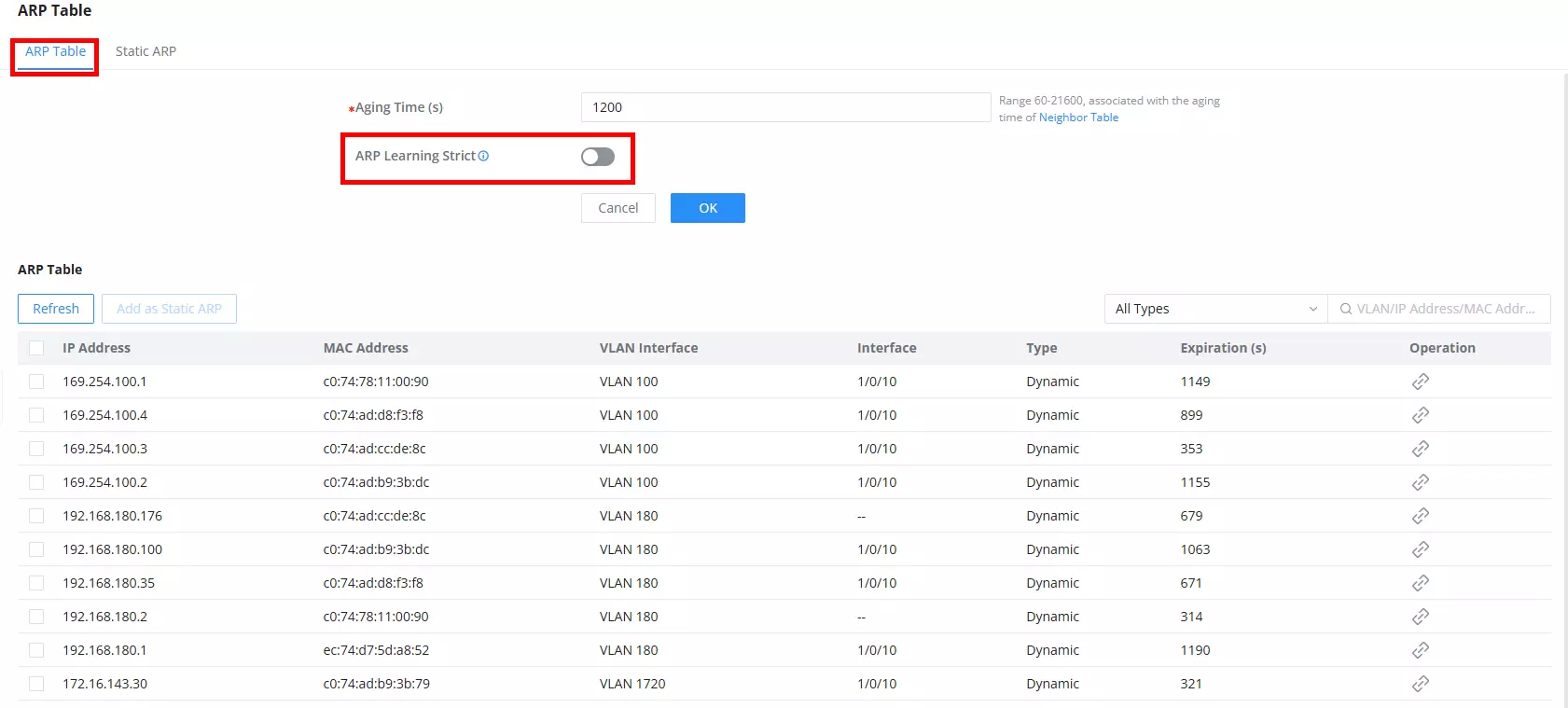Click the Expiration (s) column header
The image size is (1568, 708).
[1223, 348]
